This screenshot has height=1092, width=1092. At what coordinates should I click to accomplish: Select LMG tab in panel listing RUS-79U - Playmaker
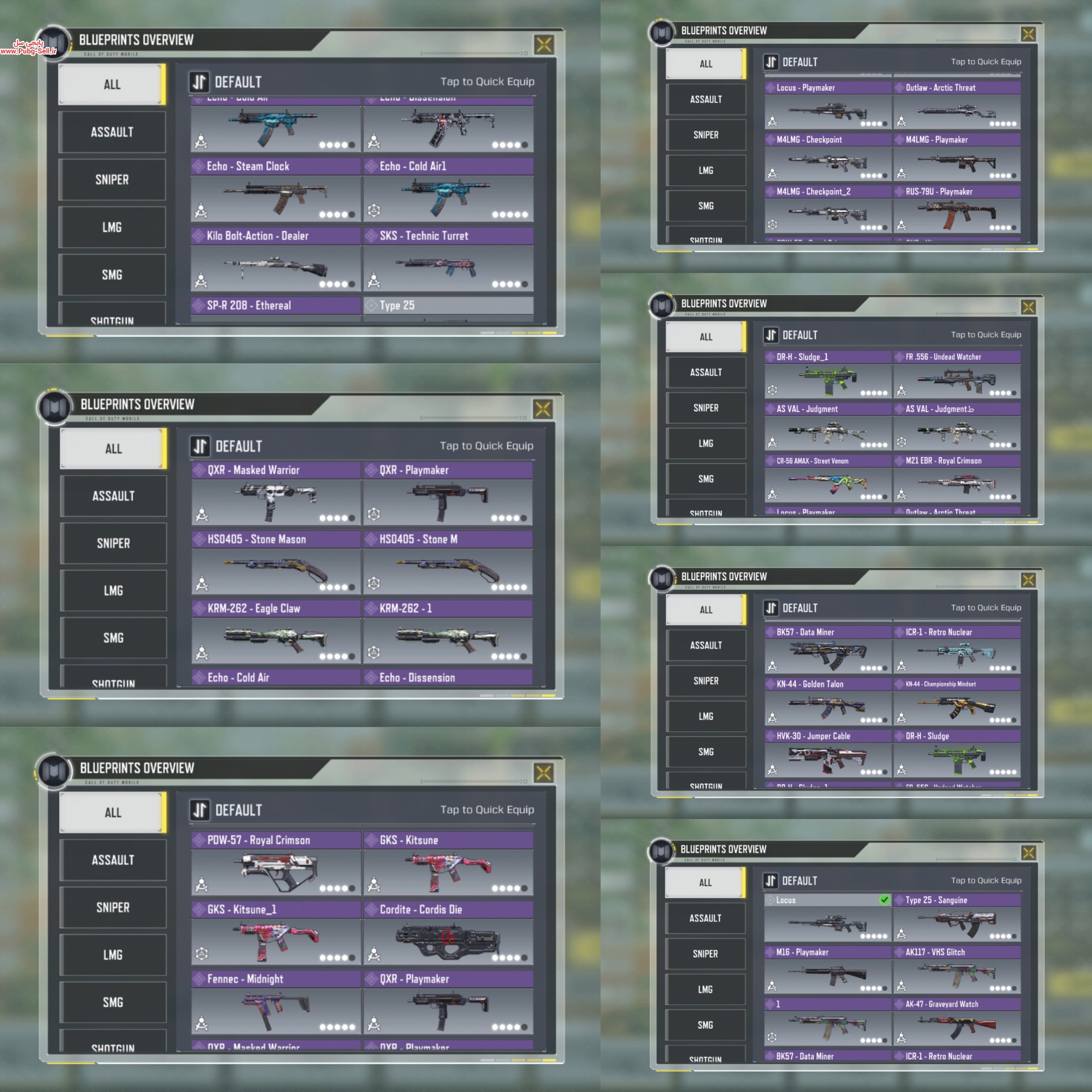(706, 171)
